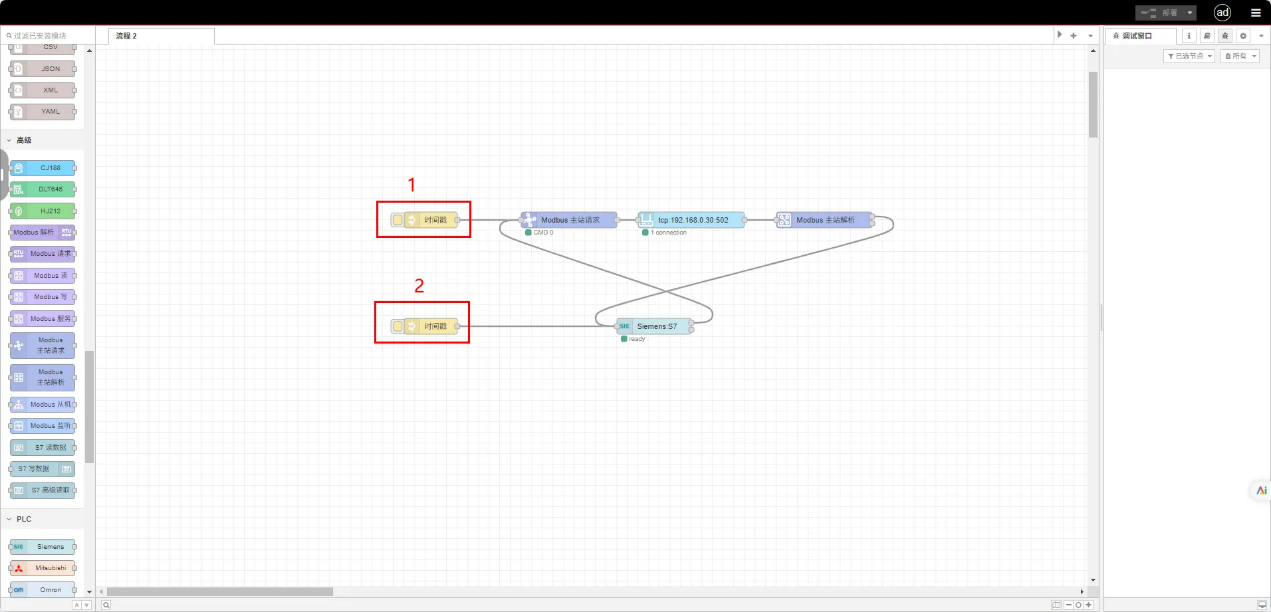
Task: Click the 部署 deploy button
Action: pyautogui.click(x=1160, y=13)
